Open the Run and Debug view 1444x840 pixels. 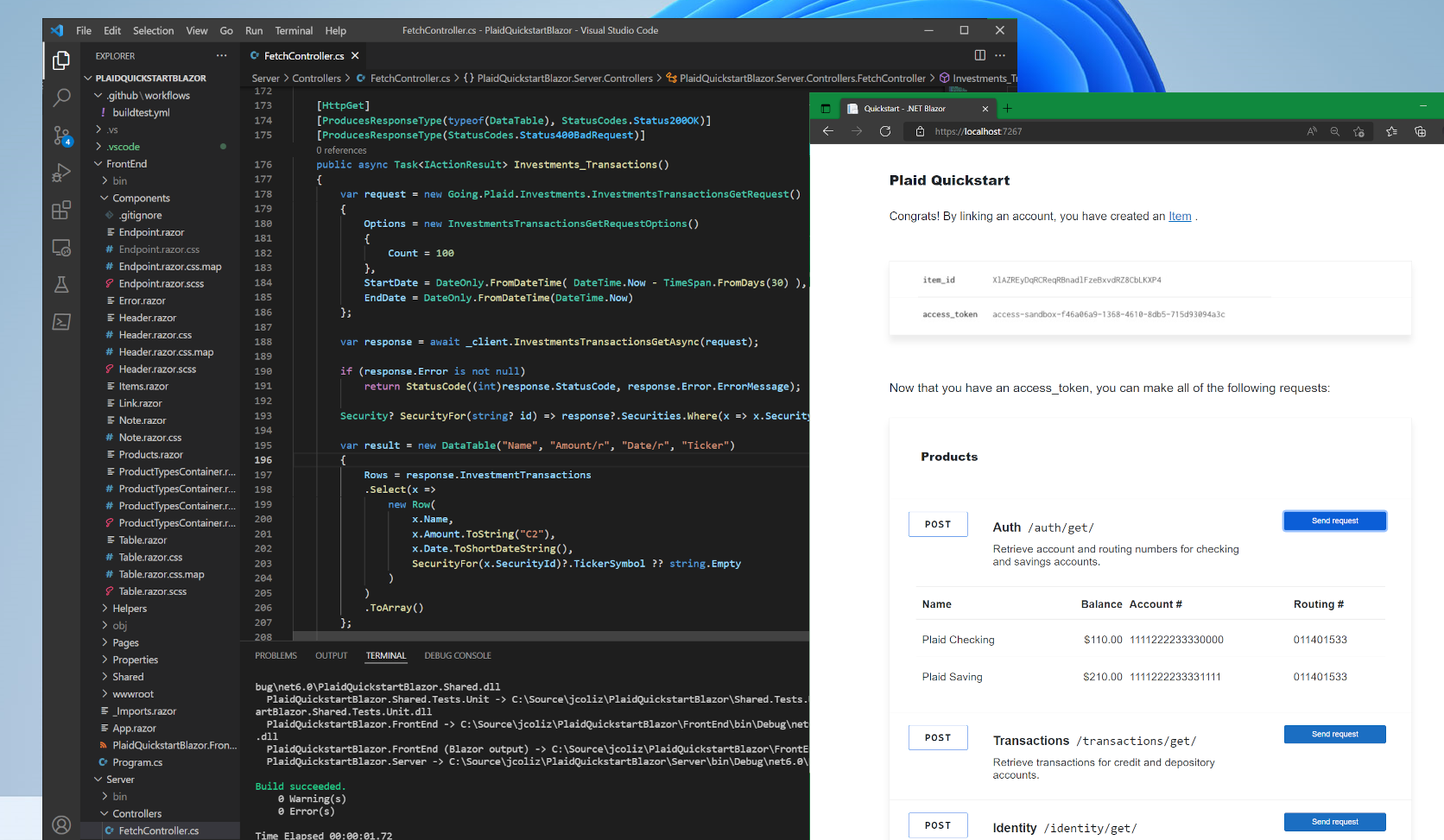[x=61, y=173]
